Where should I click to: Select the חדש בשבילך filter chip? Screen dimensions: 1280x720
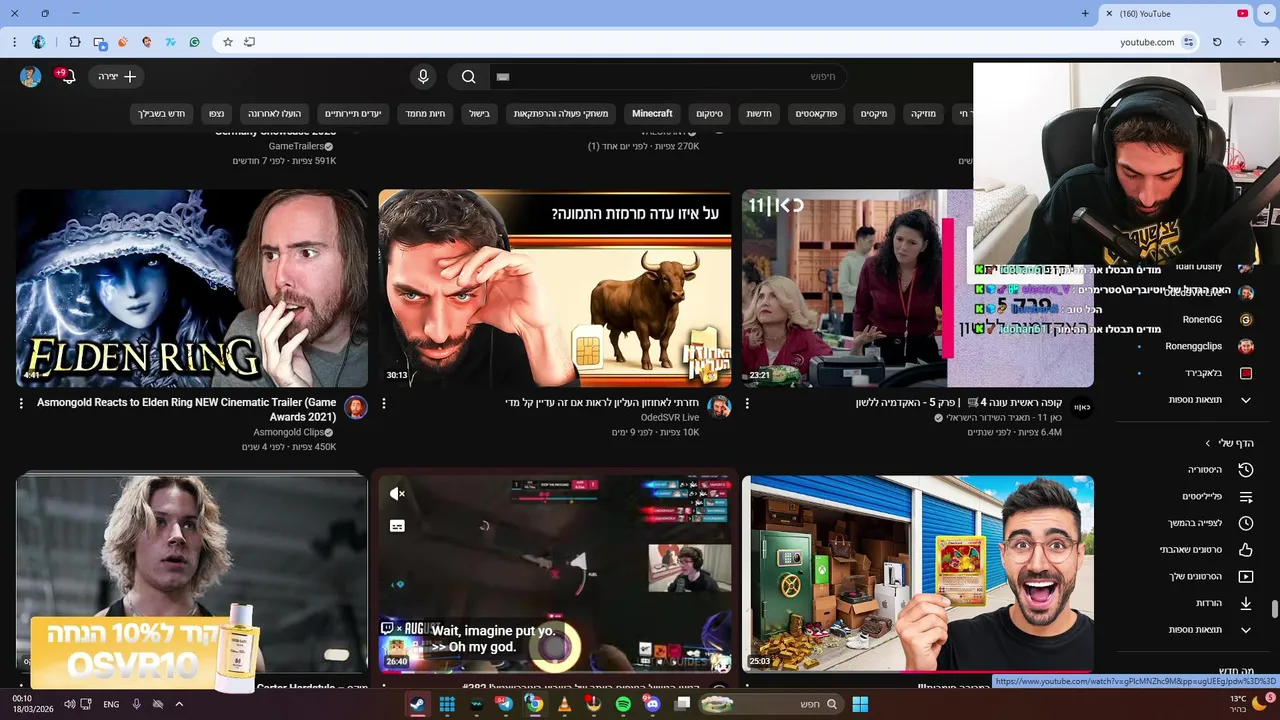pos(162,114)
